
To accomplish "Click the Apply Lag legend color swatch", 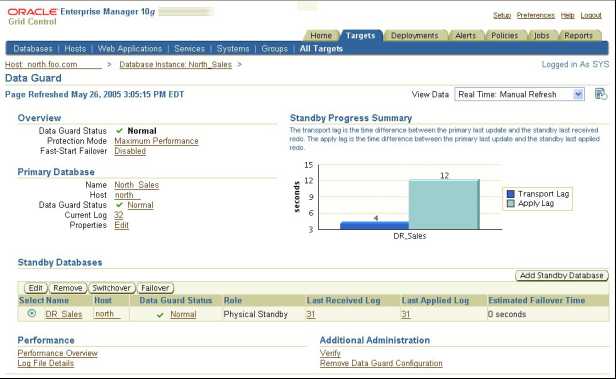I will tap(511, 203).
